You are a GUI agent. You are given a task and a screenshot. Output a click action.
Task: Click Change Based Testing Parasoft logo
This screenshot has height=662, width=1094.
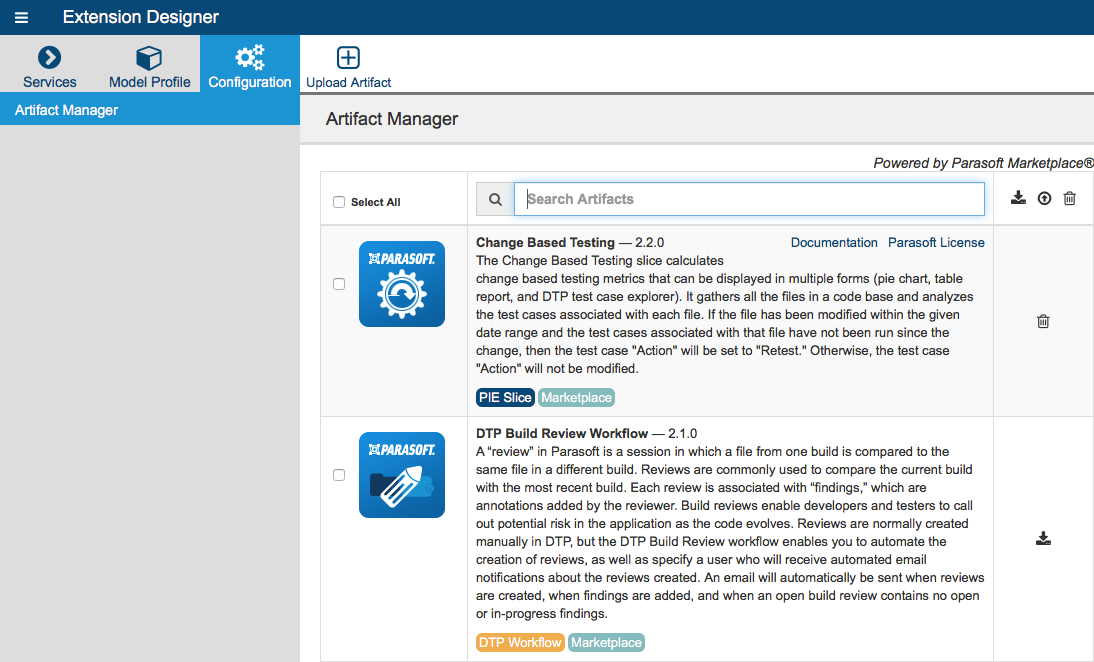(402, 284)
